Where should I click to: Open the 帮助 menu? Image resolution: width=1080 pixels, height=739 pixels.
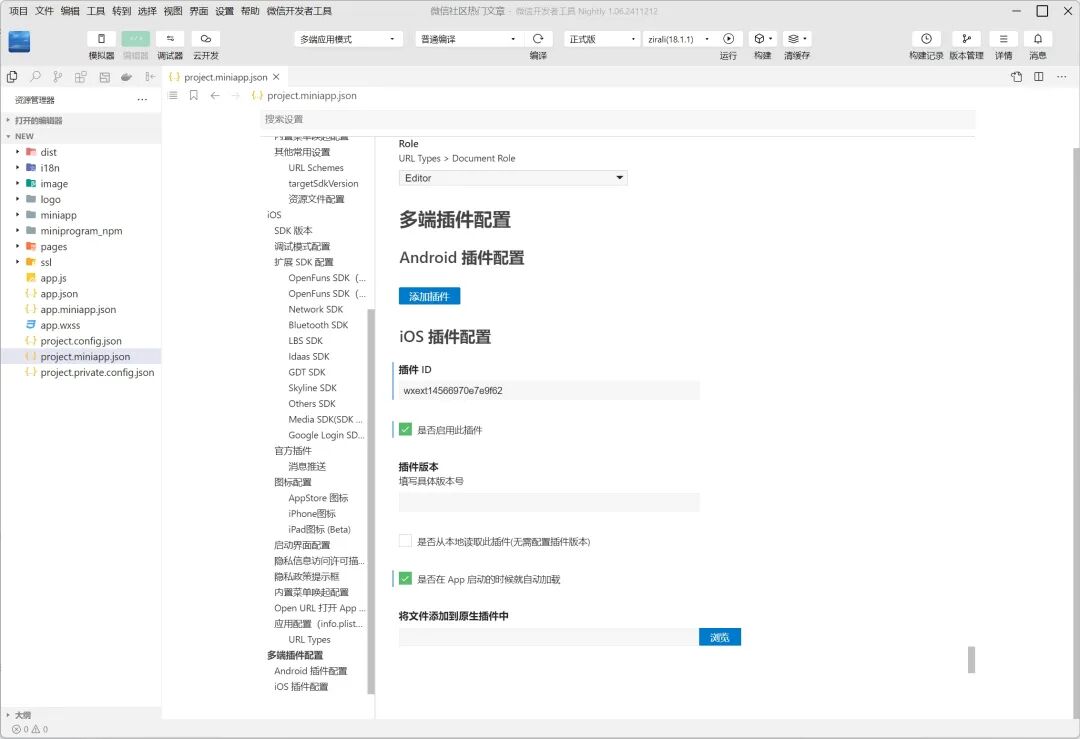pos(250,11)
